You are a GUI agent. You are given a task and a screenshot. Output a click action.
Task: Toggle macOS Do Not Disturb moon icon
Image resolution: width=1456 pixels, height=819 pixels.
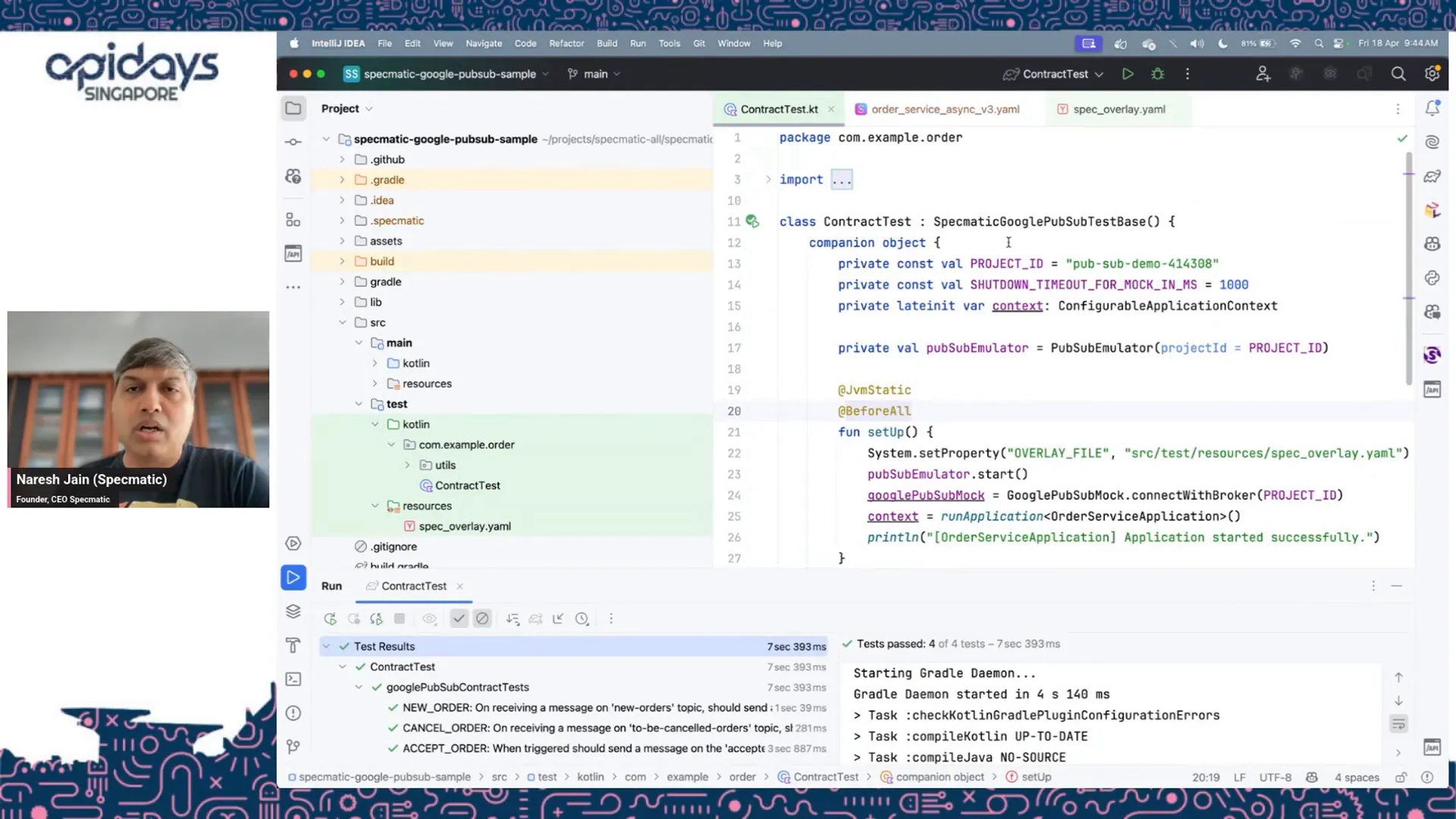1222,43
